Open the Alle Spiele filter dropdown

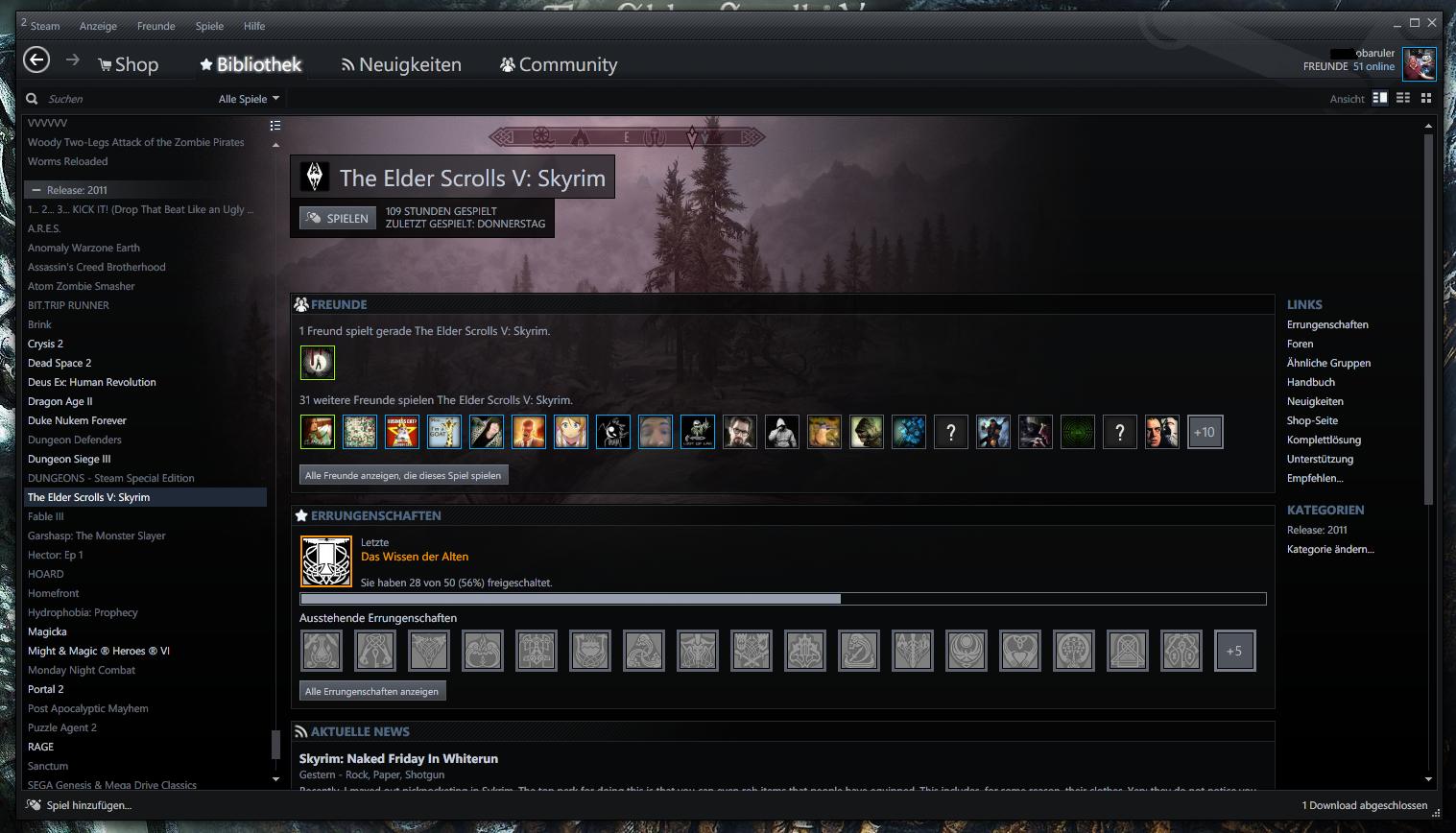pyautogui.click(x=249, y=99)
